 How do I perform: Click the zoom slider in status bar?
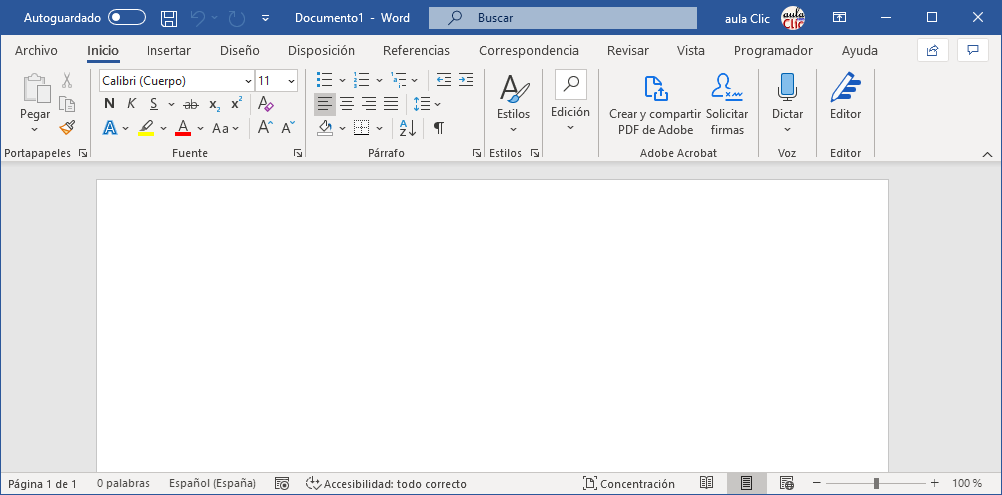876,484
